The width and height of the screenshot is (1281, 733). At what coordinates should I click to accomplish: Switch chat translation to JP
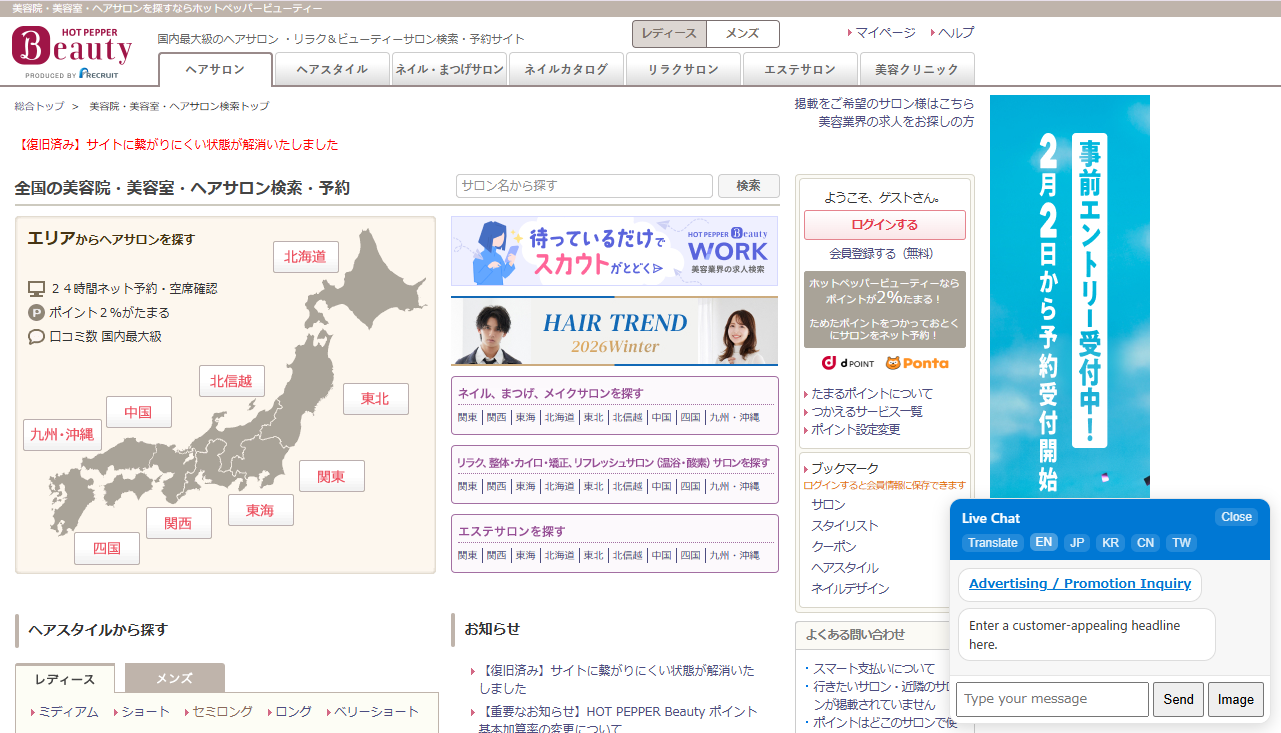tap(1077, 543)
